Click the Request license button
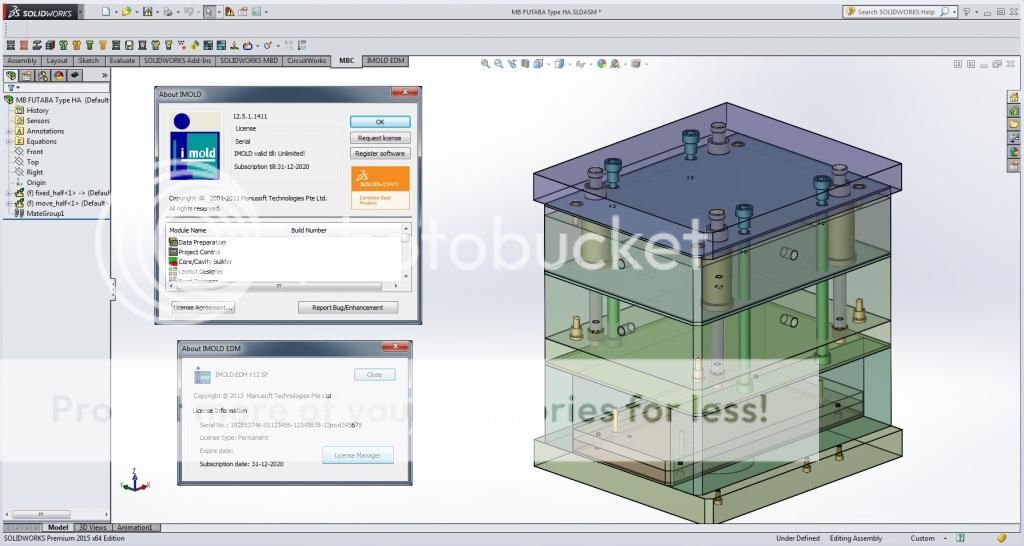The height and width of the screenshot is (546, 1024). [380, 138]
